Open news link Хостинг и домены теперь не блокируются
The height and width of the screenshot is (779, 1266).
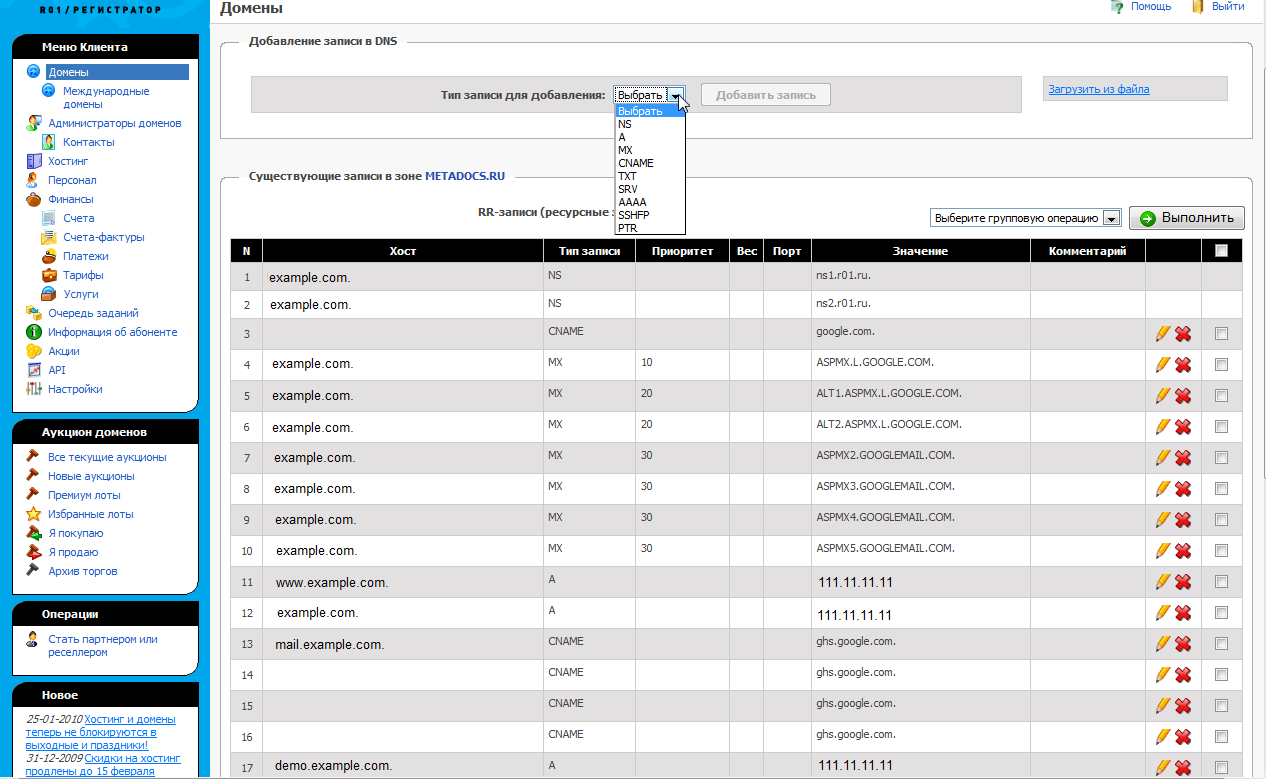(x=101, y=732)
